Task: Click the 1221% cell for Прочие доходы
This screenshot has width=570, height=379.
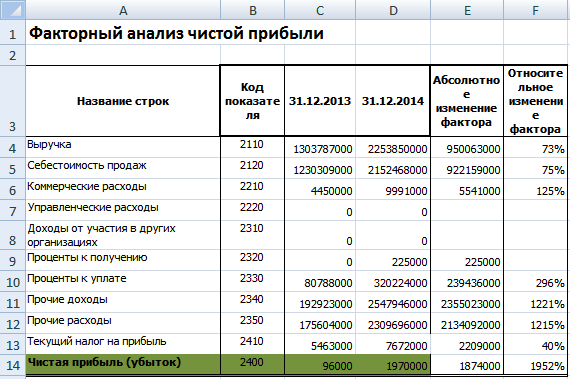Action: tap(535, 302)
